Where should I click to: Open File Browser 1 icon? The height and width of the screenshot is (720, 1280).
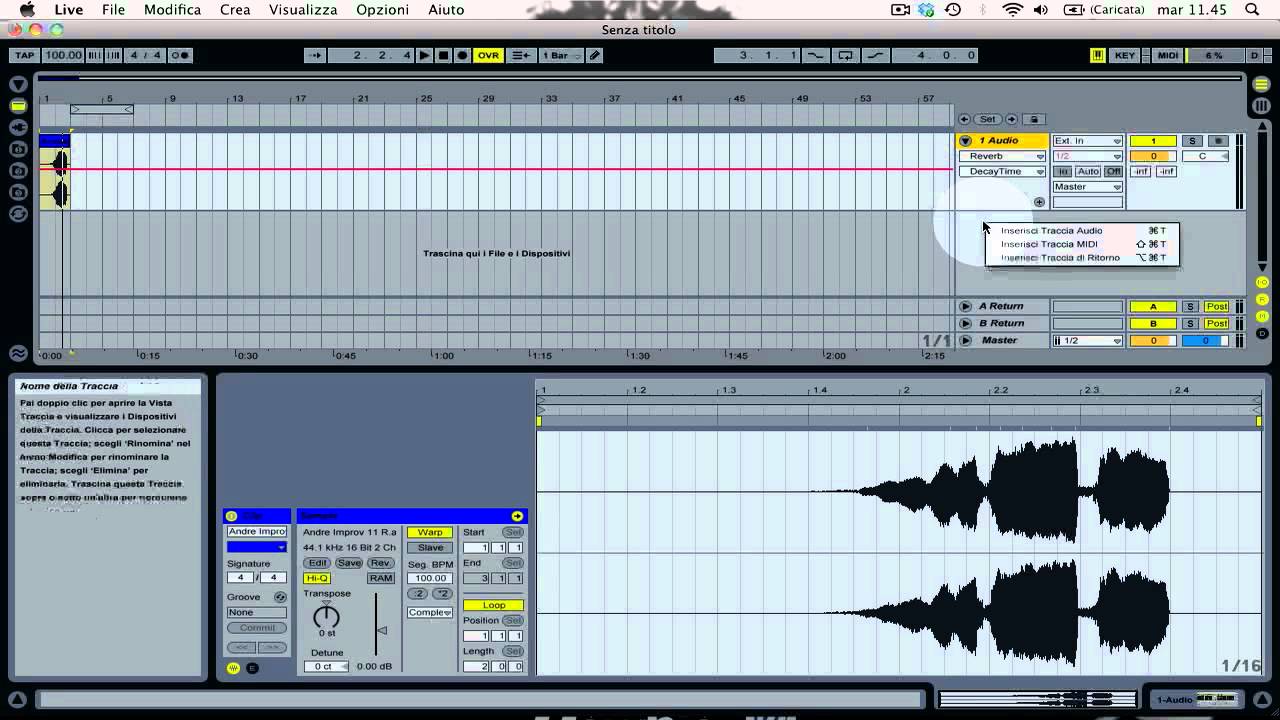click(18, 149)
